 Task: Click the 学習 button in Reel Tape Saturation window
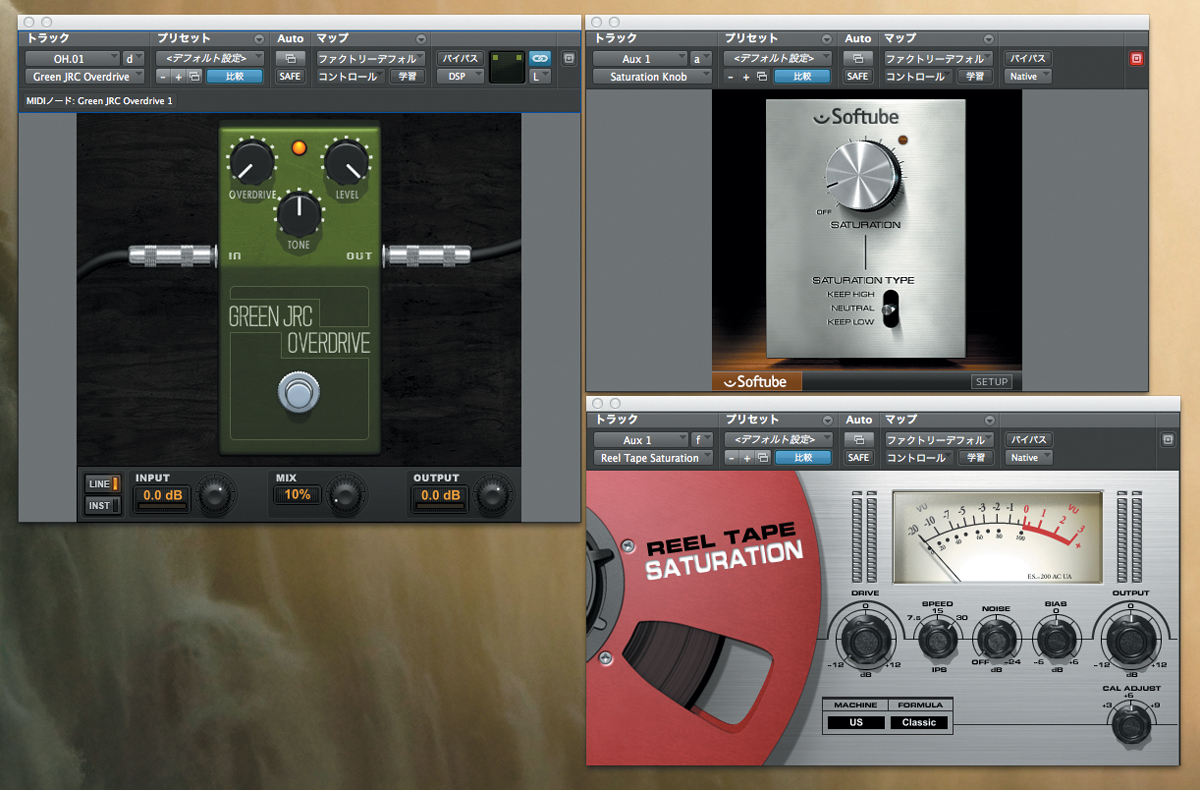pos(976,458)
